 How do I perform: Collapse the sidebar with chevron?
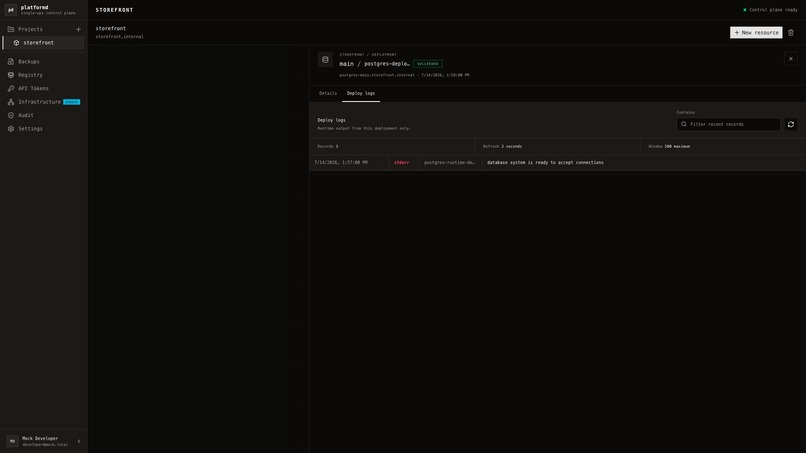(79, 441)
